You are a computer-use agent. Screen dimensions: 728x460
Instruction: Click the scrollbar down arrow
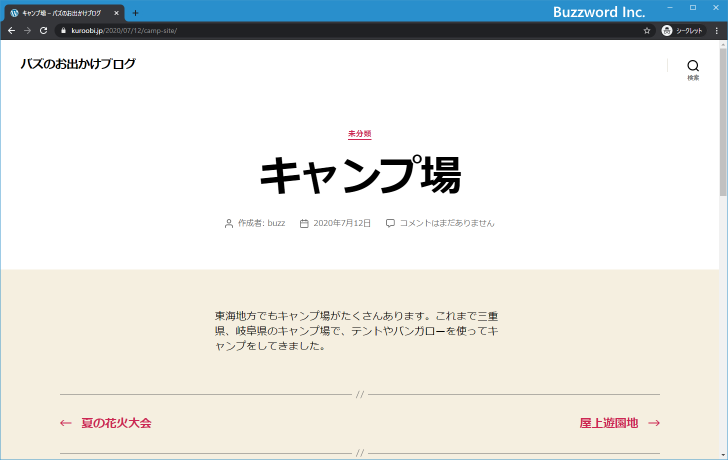tap(723, 455)
